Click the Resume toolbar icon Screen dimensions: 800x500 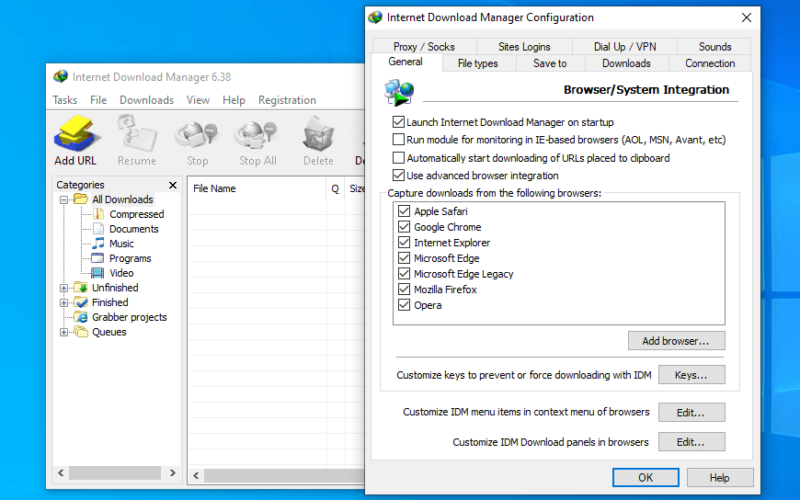click(x=136, y=133)
